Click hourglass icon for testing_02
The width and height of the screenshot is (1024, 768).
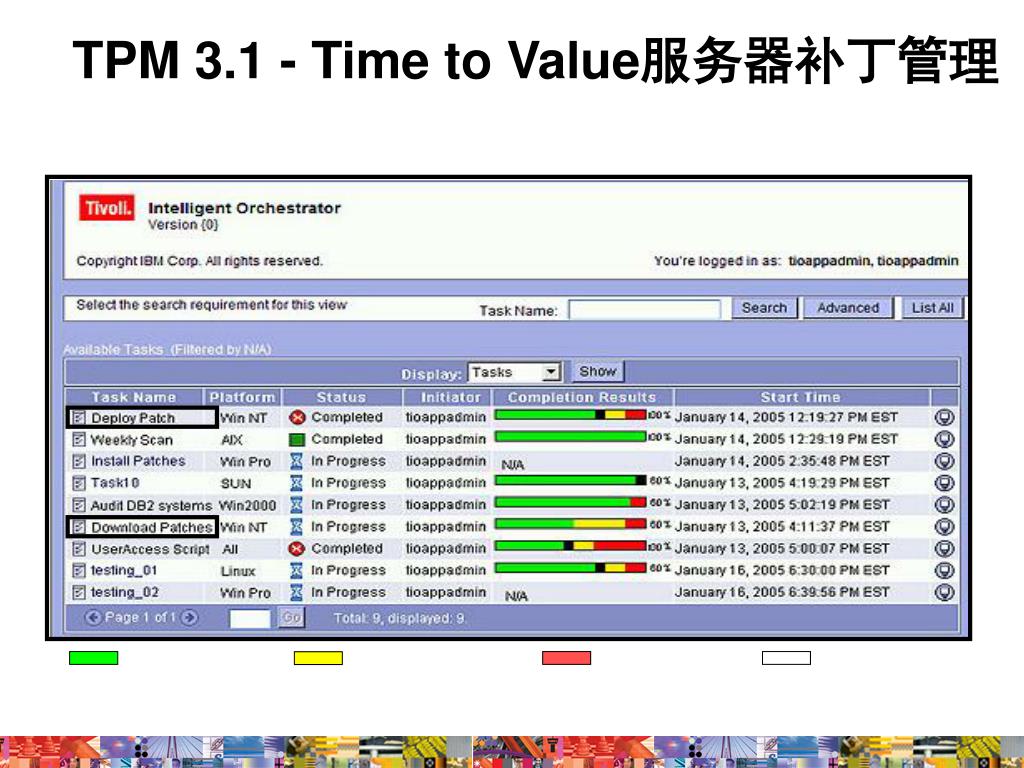tap(296, 592)
